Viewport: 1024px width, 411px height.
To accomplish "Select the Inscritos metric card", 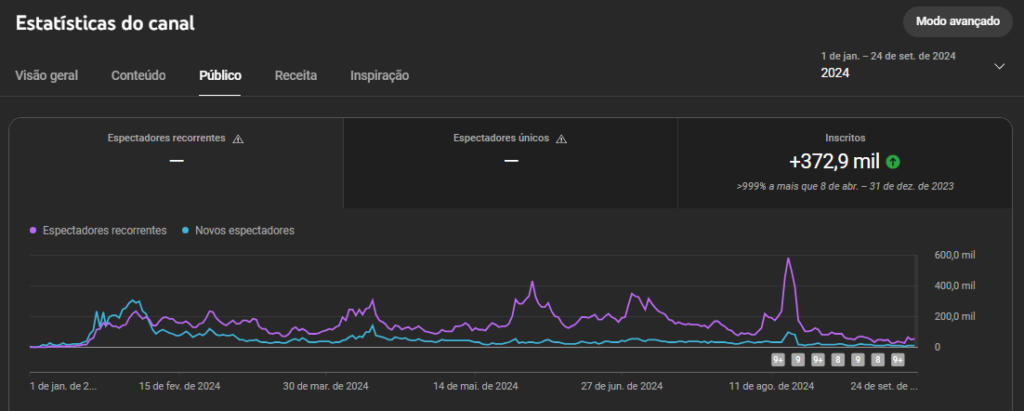I will pos(845,162).
